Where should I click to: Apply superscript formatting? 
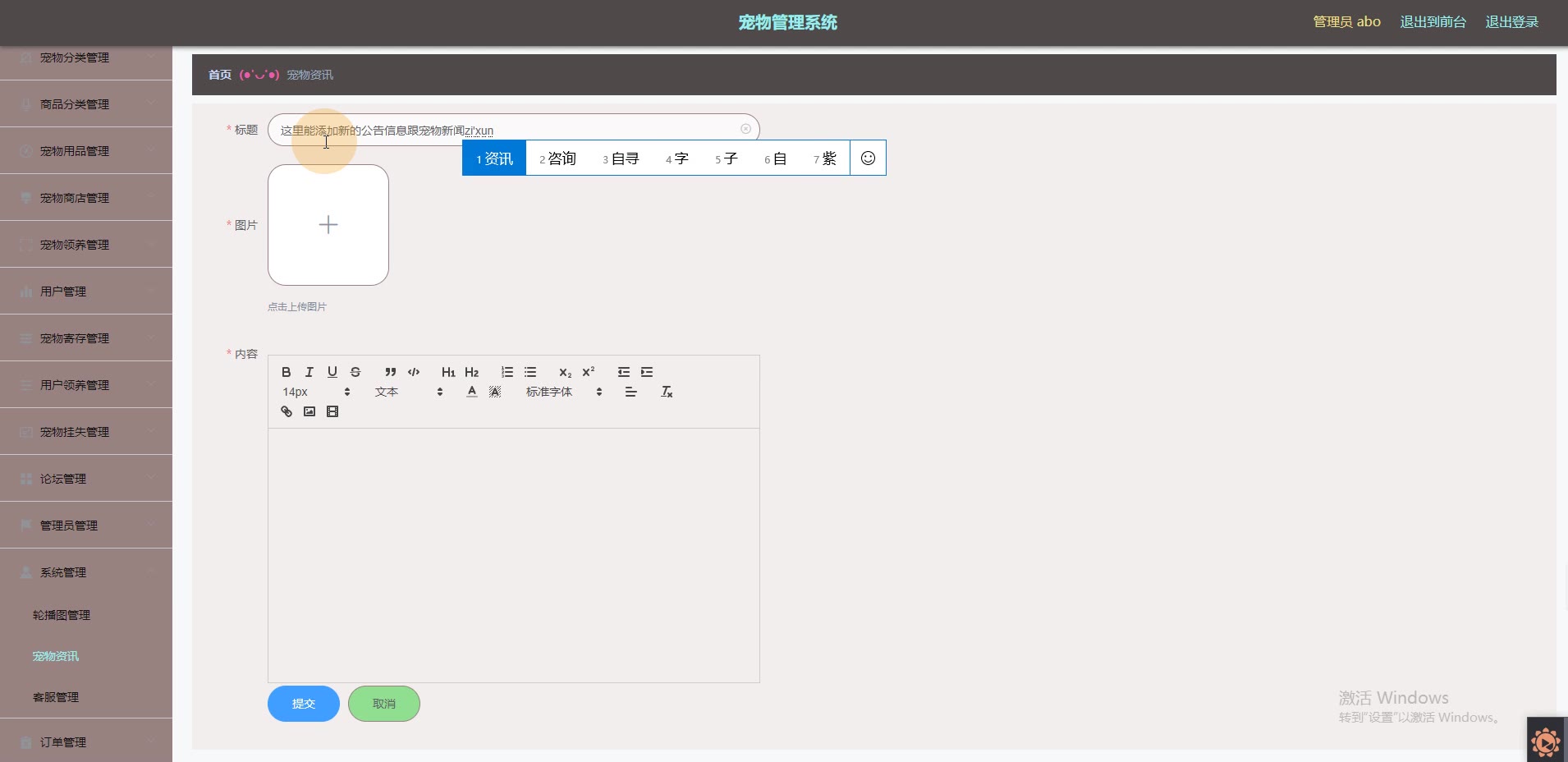point(589,372)
